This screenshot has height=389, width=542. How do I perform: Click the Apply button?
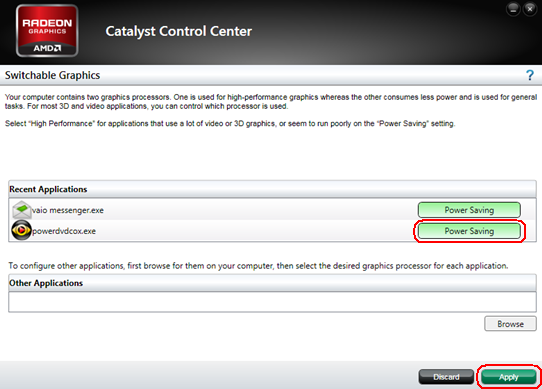pos(508,377)
